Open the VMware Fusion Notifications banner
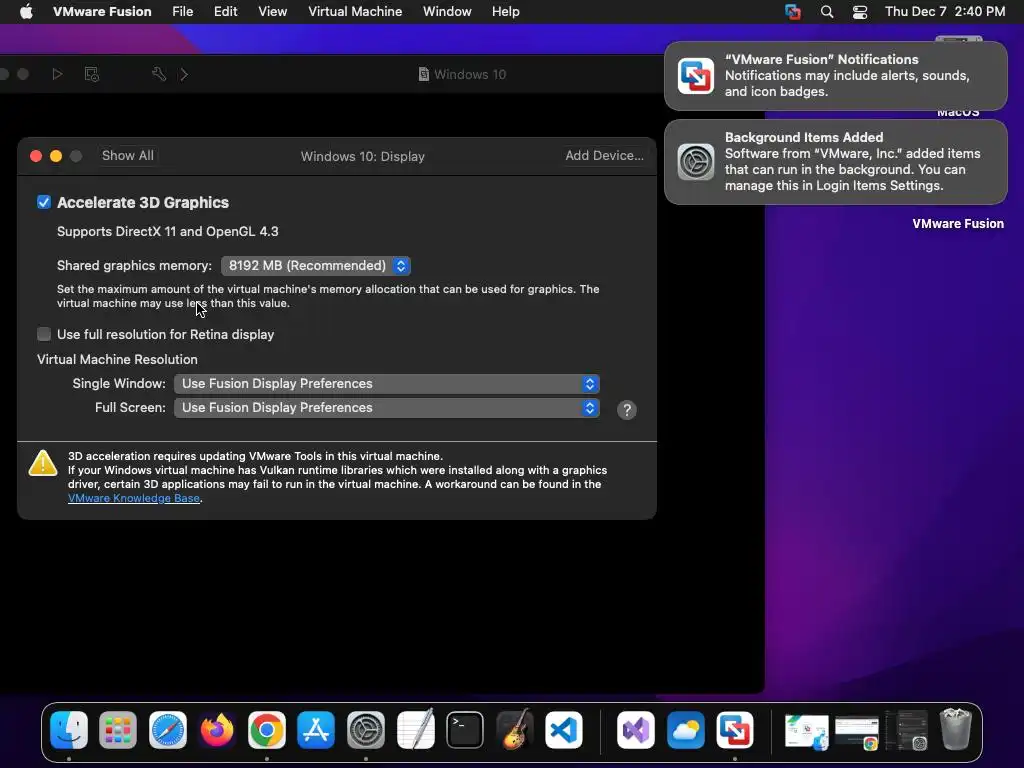This screenshot has width=1024, height=768. coord(836,76)
